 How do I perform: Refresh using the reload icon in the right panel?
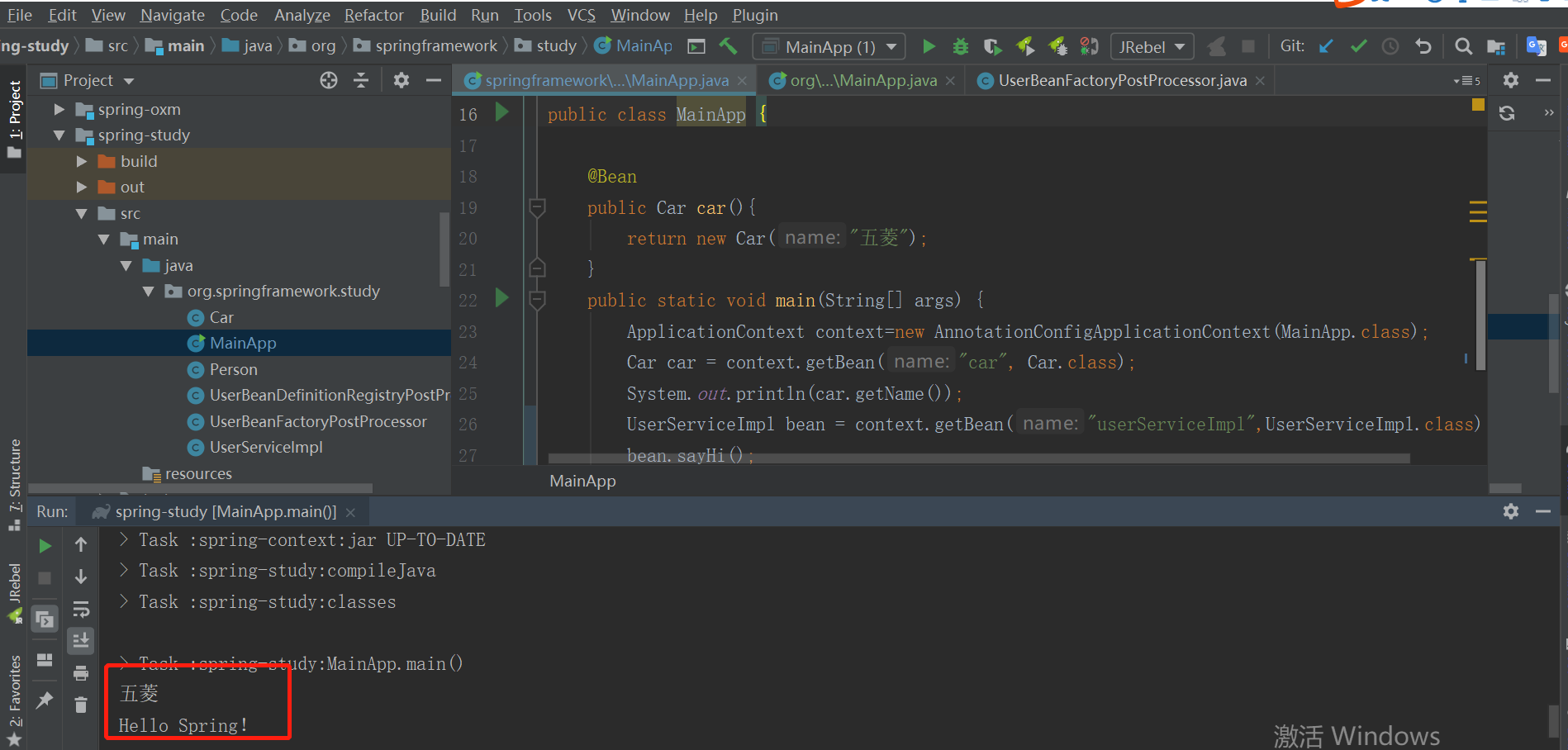pos(1507,113)
